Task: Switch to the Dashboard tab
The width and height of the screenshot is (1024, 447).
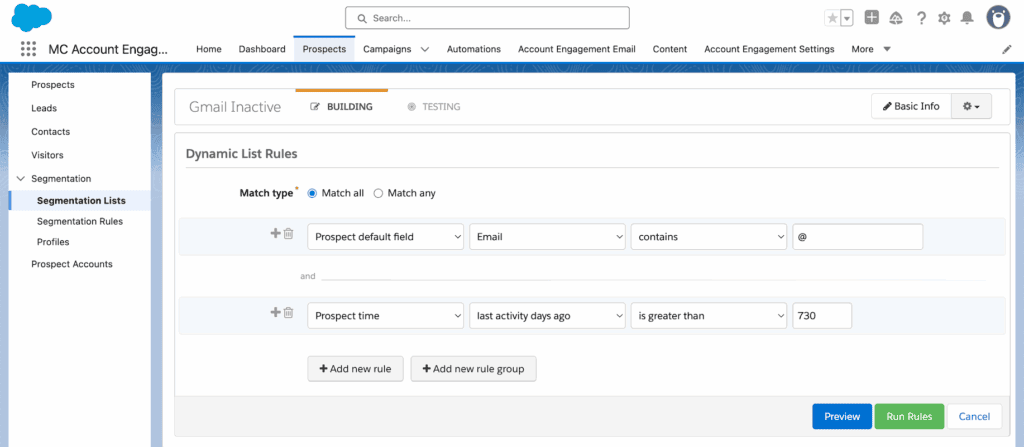Action: coord(262,49)
